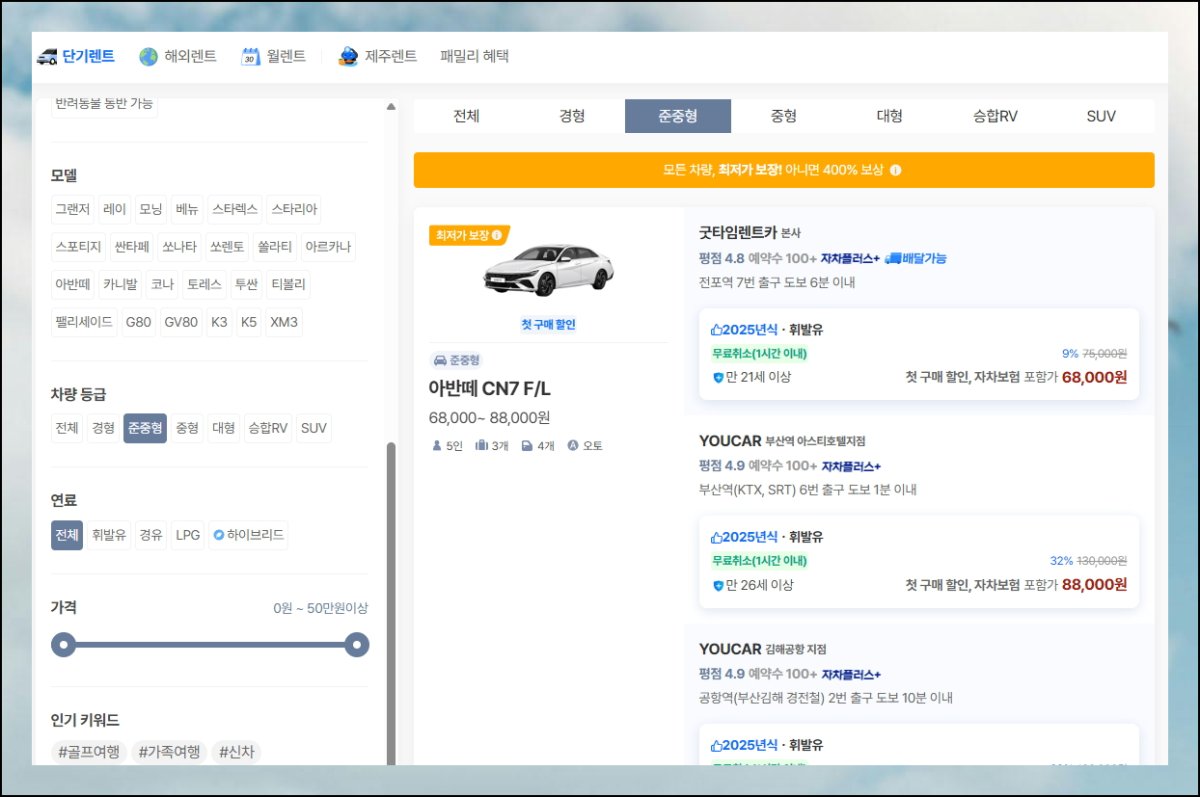
Task: Select 88,000원 offer from YOUCAR 부산역
Action: coord(919,561)
